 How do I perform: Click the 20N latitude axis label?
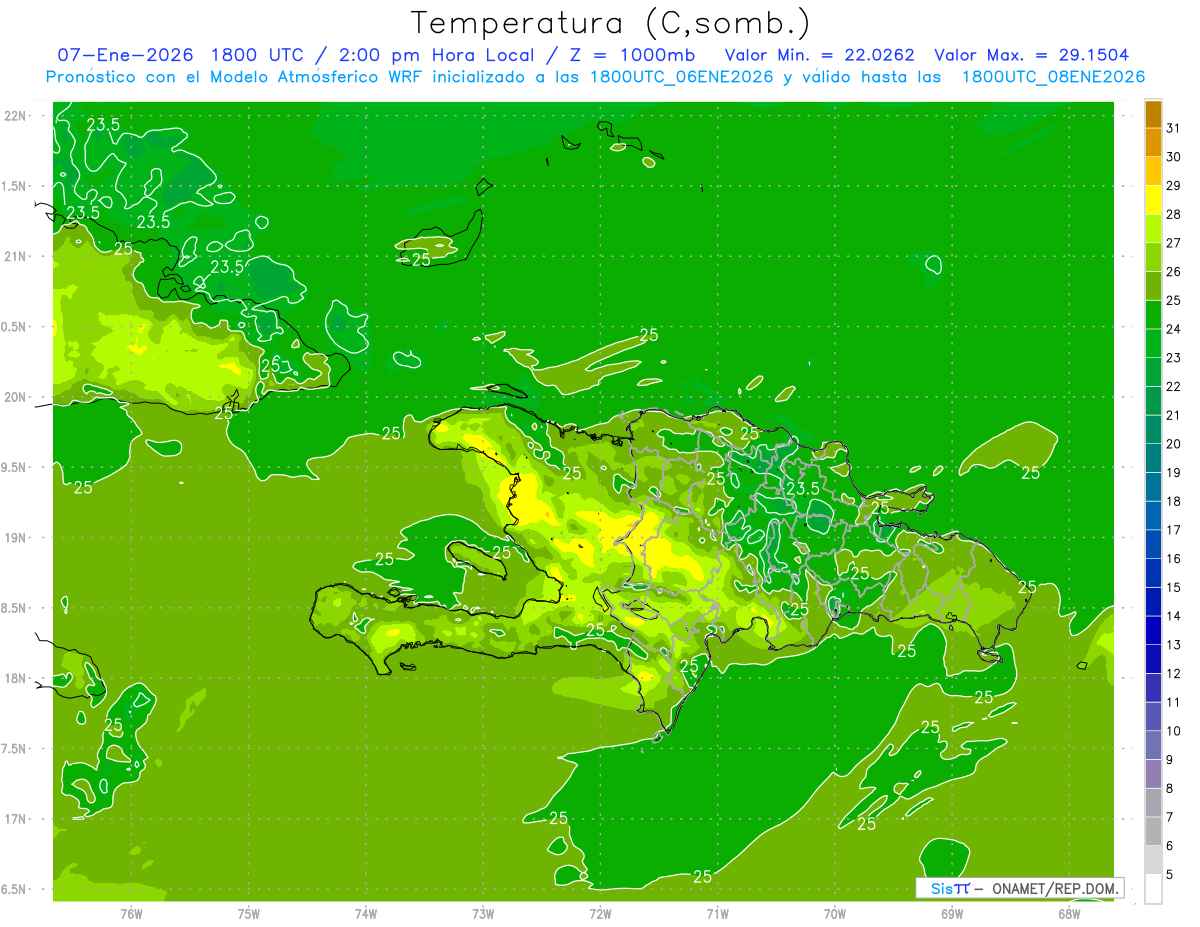coord(16,397)
